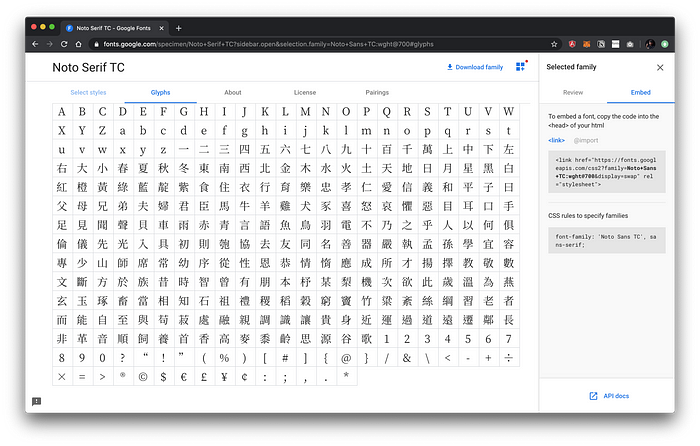Click the yen ¥ glyph cell
Viewport: 700px width, 446px height.
224,377
